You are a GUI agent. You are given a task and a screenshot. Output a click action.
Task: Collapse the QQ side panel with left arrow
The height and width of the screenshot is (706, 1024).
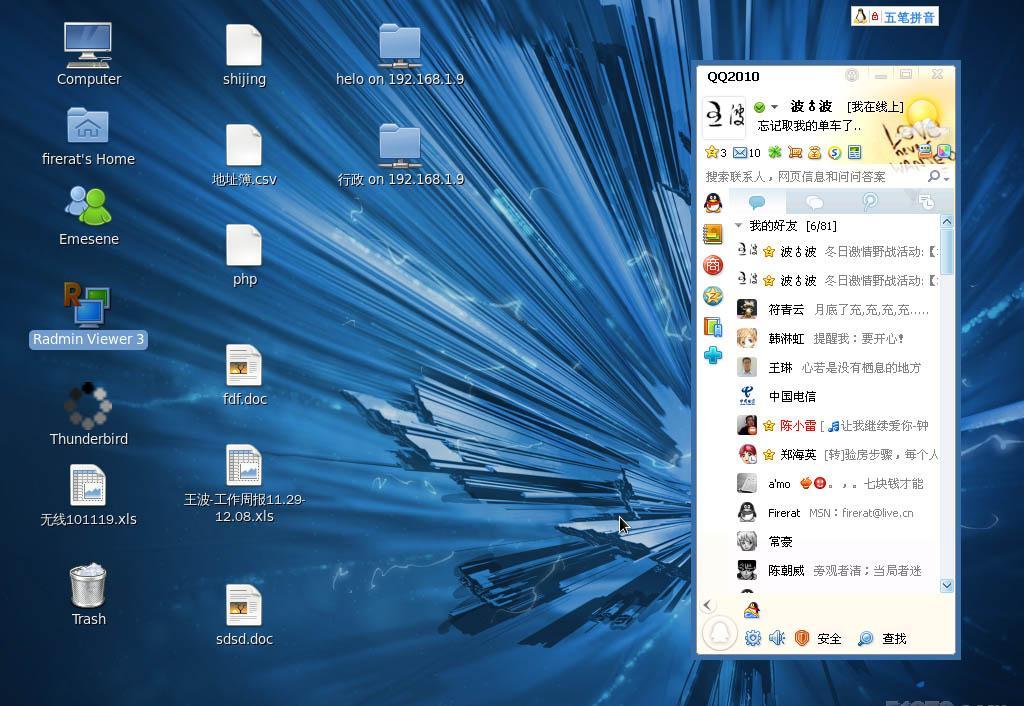(x=707, y=605)
